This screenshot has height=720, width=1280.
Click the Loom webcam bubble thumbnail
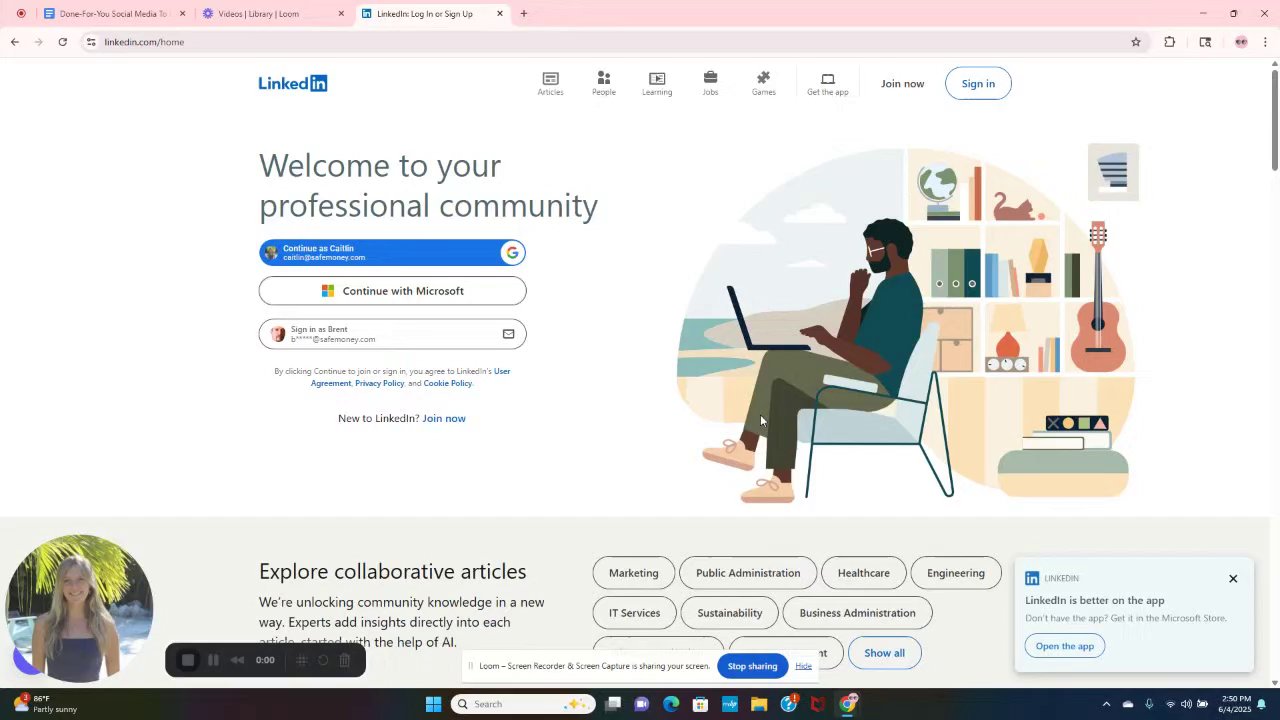[79, 608]
